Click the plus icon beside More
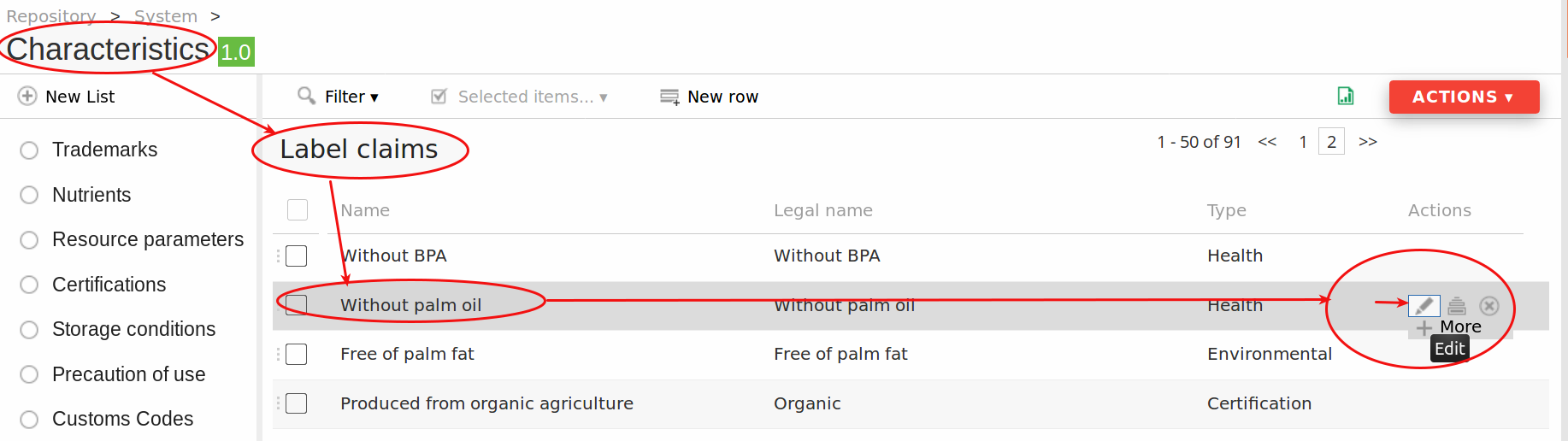This screenshot has height=441, width=1568. (x=1424, y=327)
